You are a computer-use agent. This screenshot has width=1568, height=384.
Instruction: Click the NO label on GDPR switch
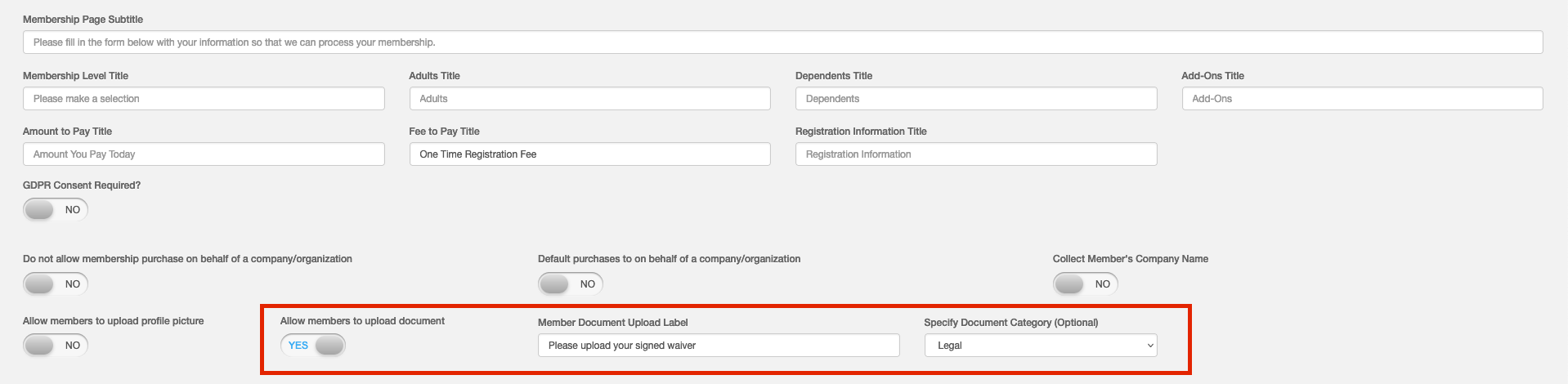coord(73,210)
